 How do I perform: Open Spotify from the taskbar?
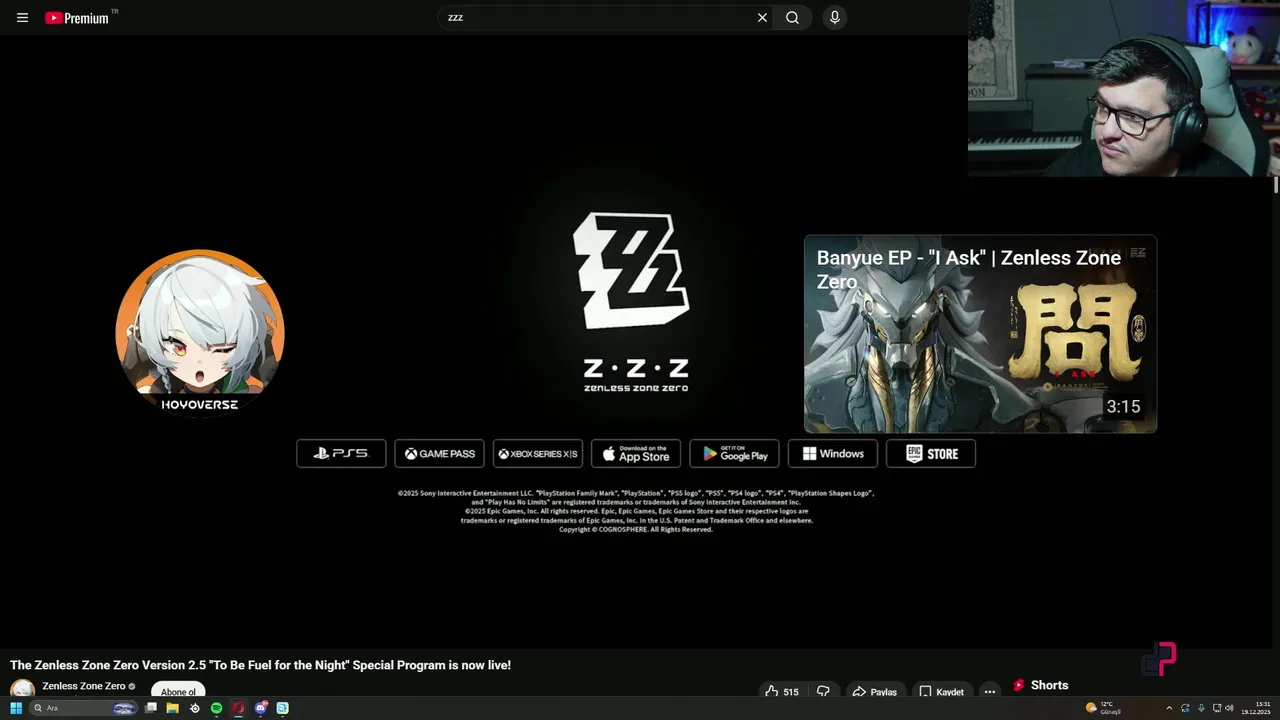pos(216,708)
